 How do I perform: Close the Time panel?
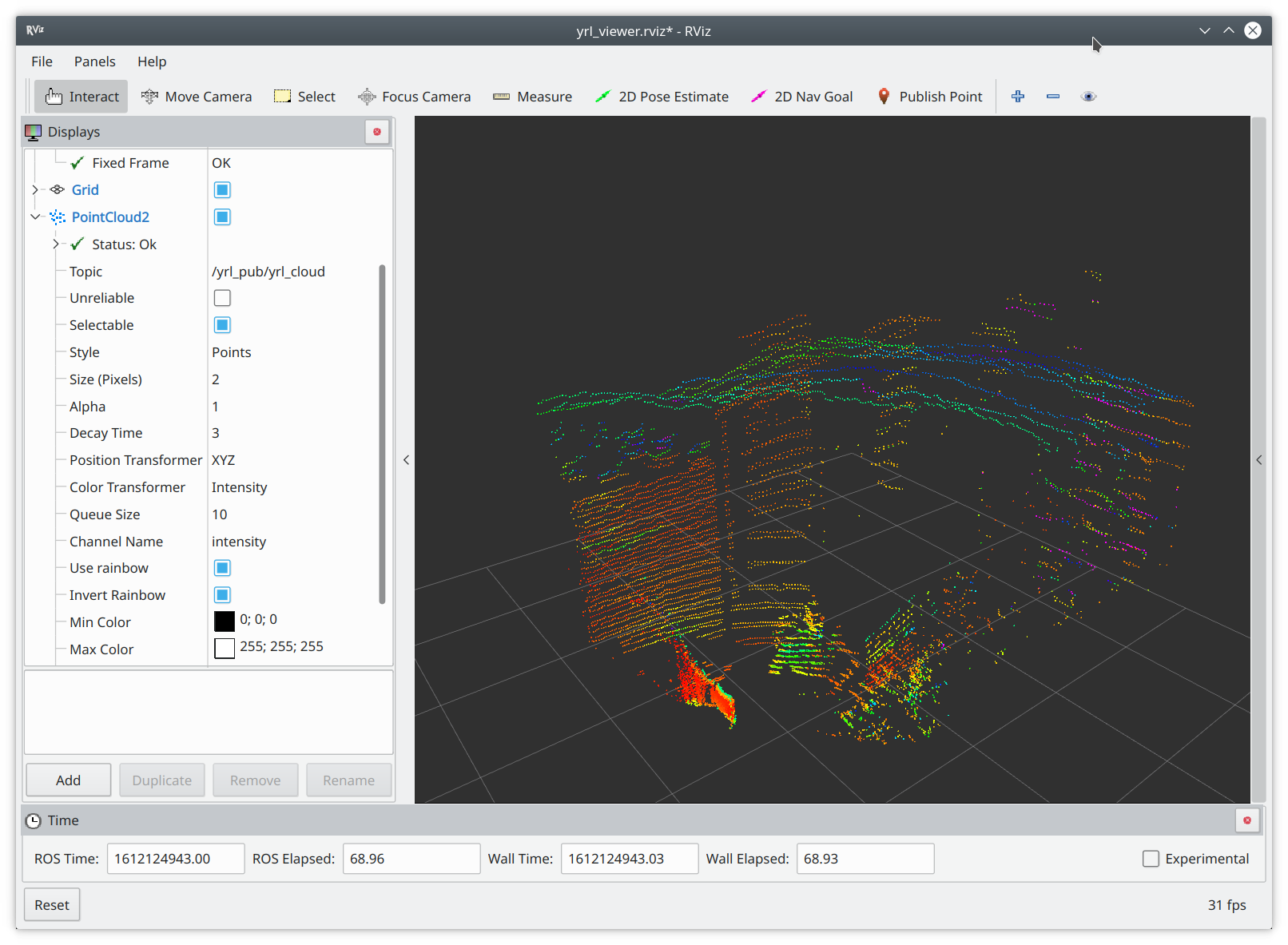(x=1247, y=820)
